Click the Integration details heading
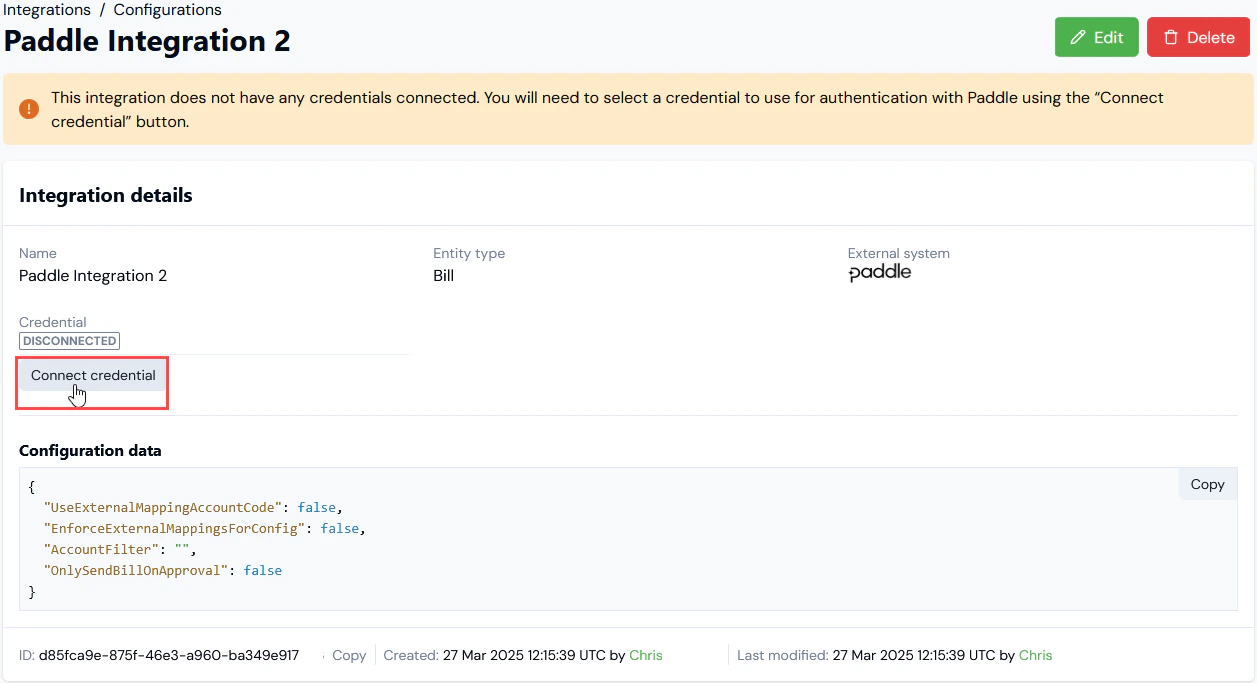The width and height of the screenshot is (1257, 683). (x=106, y=195)
